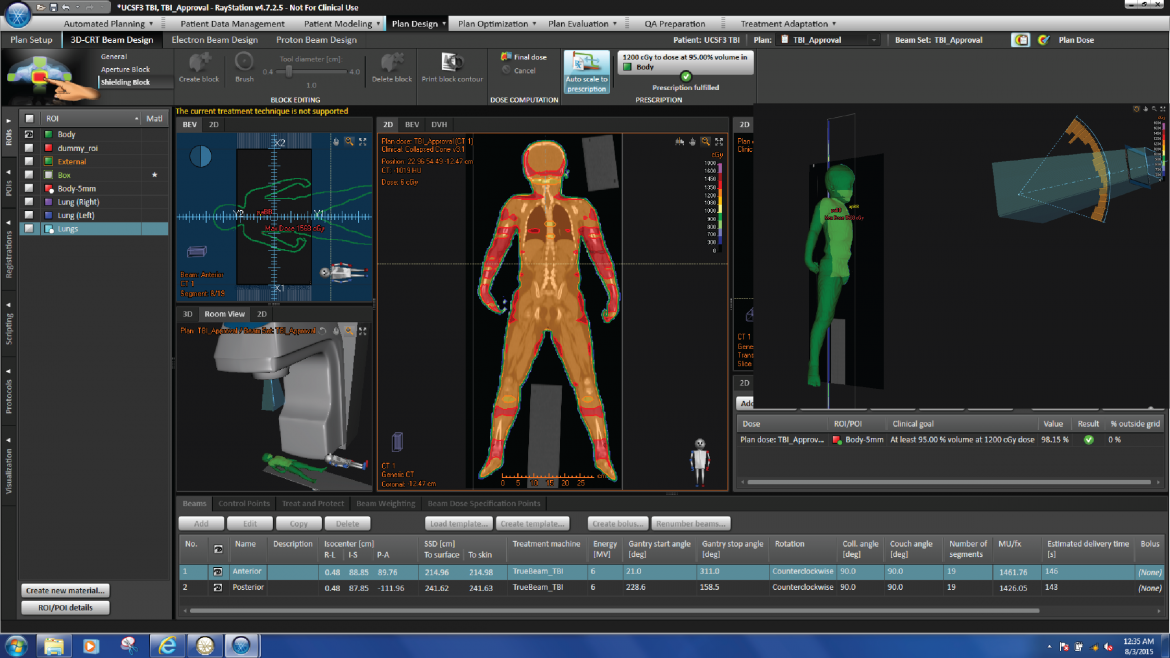Viewport: 1170px width, 658px height.
Task: Open File Explorer from the taskbar
Action: [x=54, y=645]
